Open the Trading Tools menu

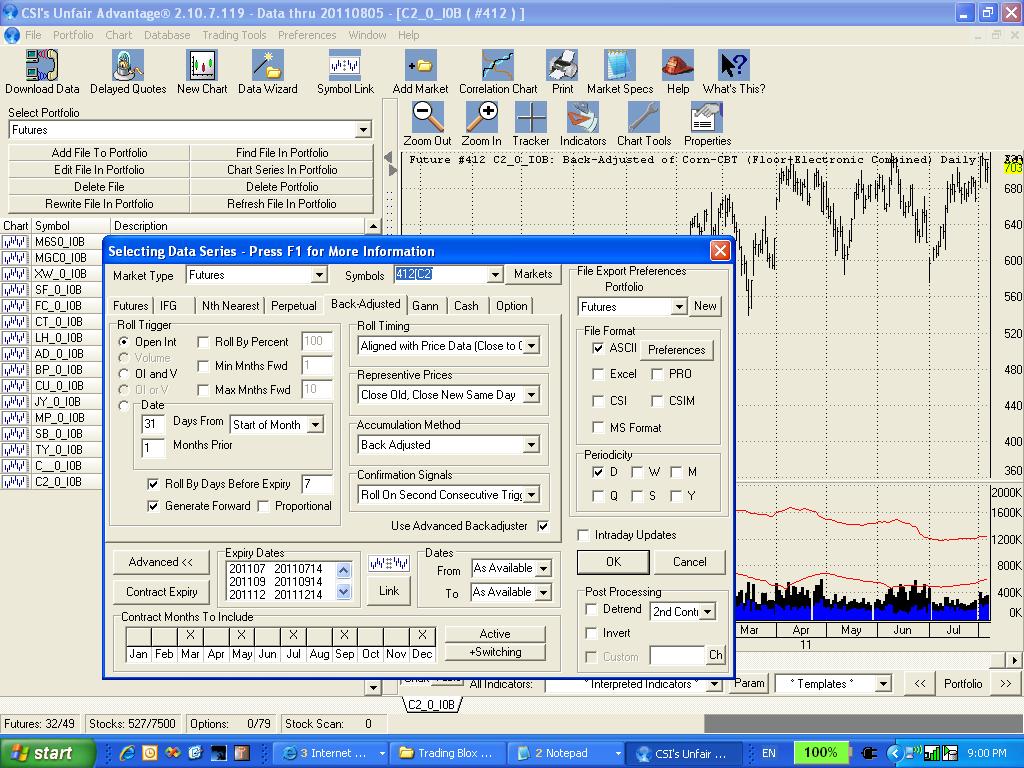point(234,35)
